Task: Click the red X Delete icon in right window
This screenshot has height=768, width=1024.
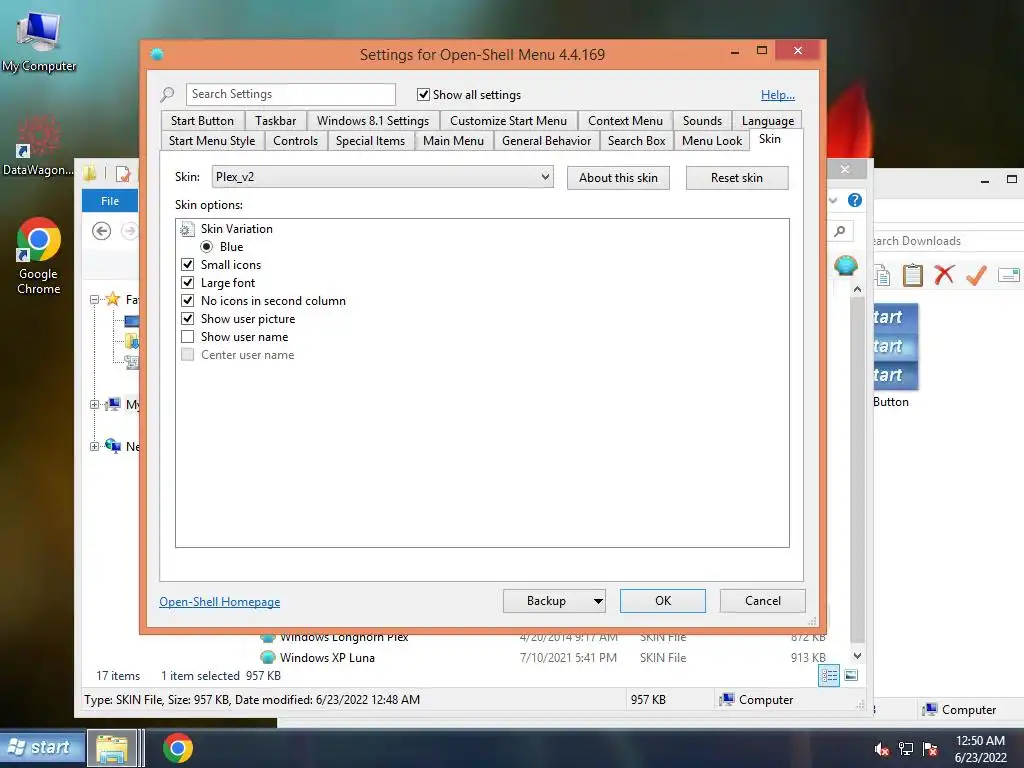Action: pyautogui.click(x=944, y=275)
